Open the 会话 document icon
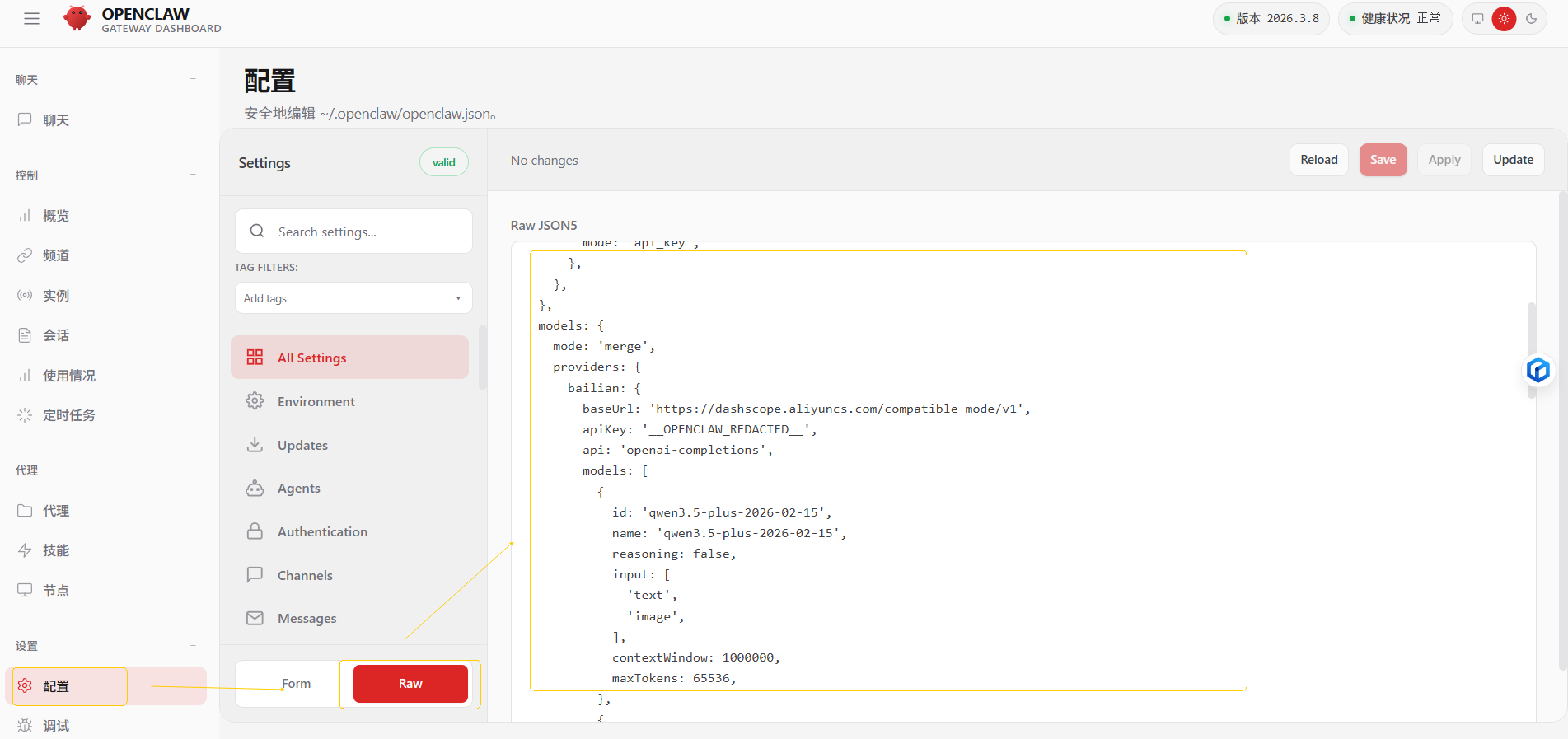Screen dimensions: 1568x739 tap(25, 335)
